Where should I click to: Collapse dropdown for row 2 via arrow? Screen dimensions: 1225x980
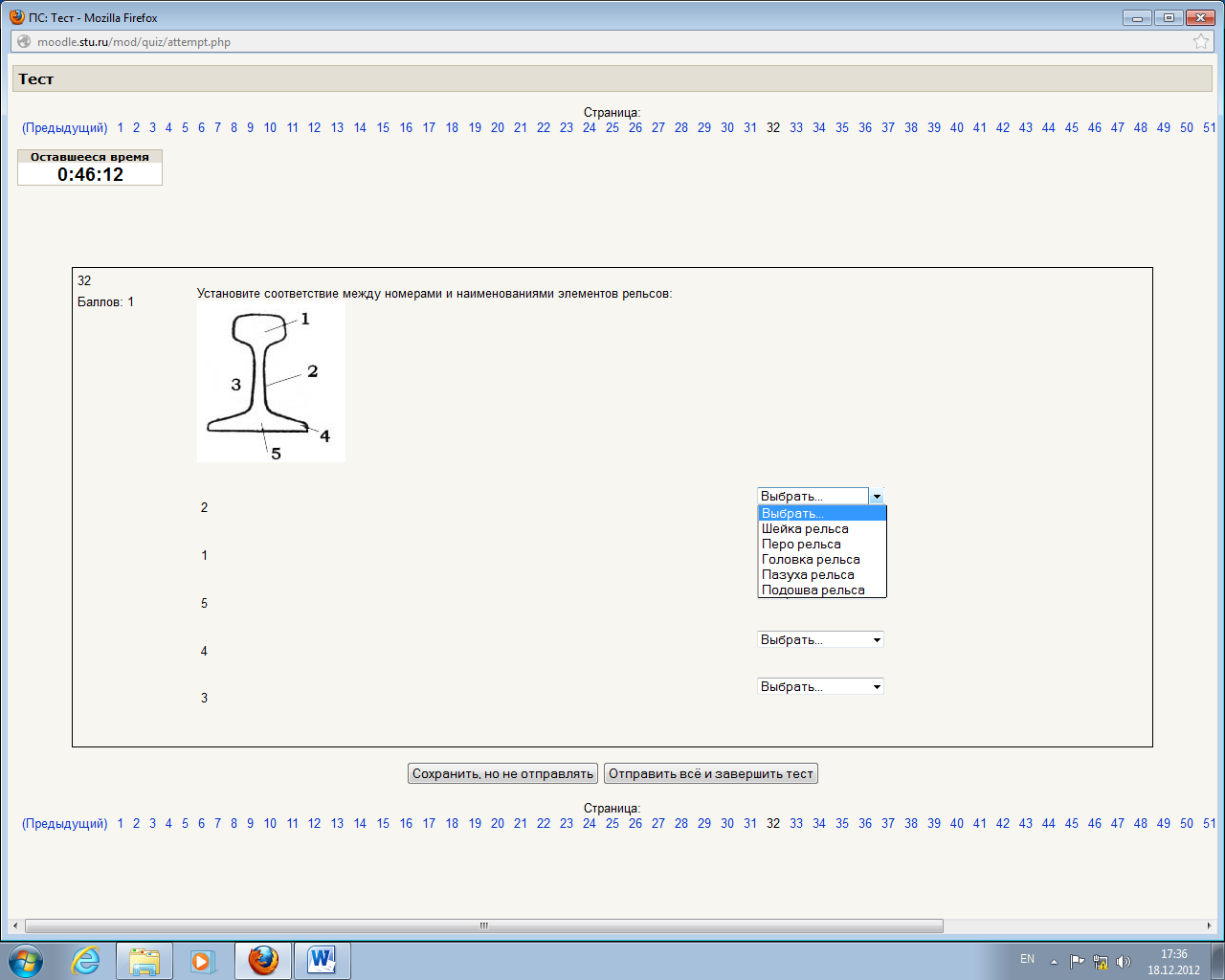point(877,497)
